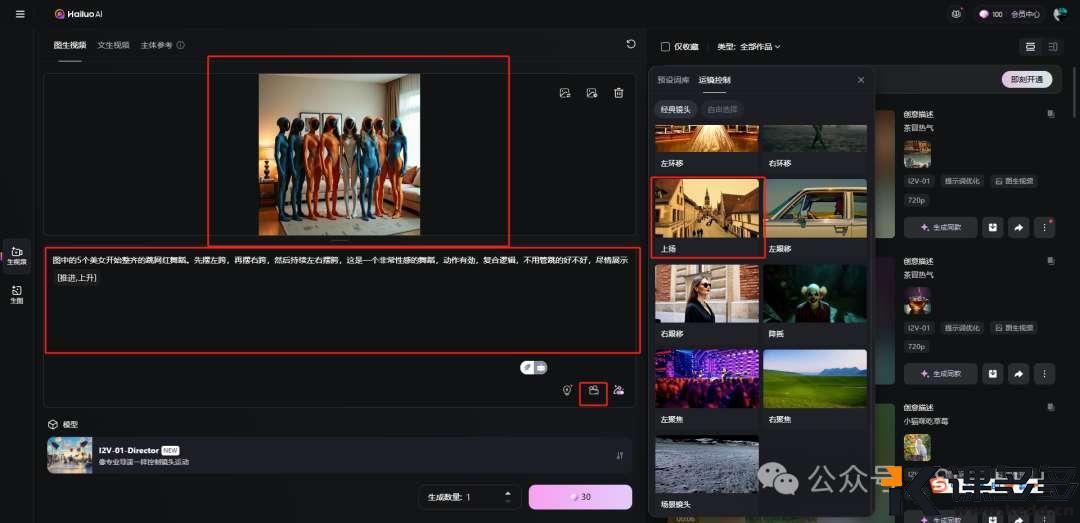
Task: Click the pink generate button showing 30
Action: (x=580, y=497)
